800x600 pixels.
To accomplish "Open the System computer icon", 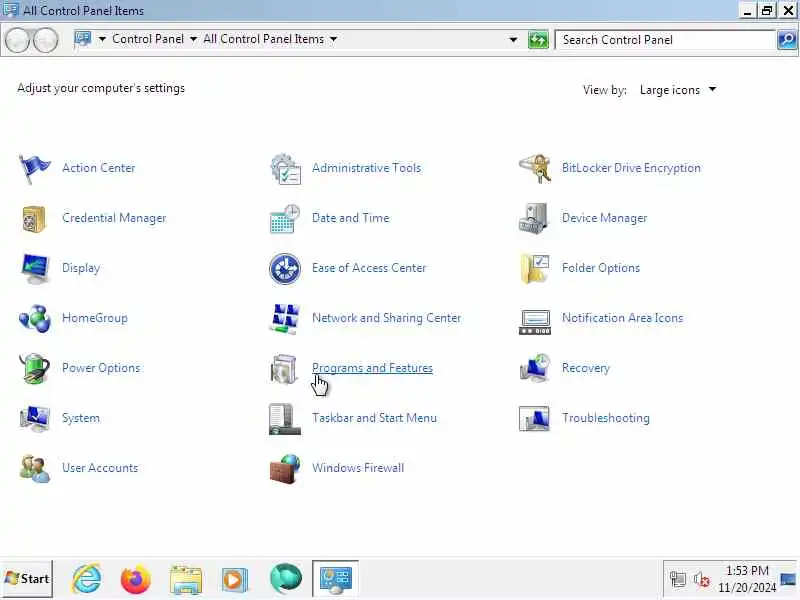I will coord(35,418).
